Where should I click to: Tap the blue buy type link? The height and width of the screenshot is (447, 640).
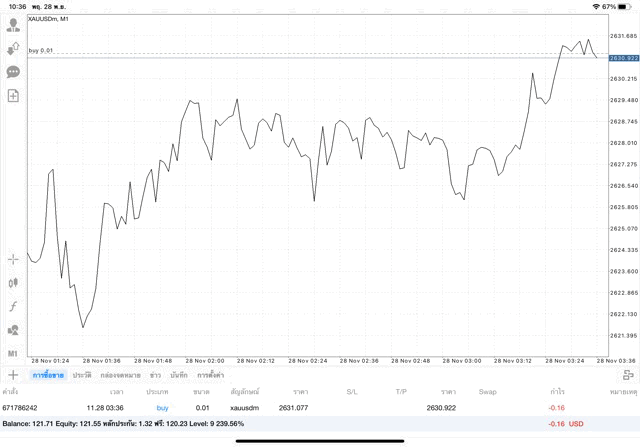[162, 408]
